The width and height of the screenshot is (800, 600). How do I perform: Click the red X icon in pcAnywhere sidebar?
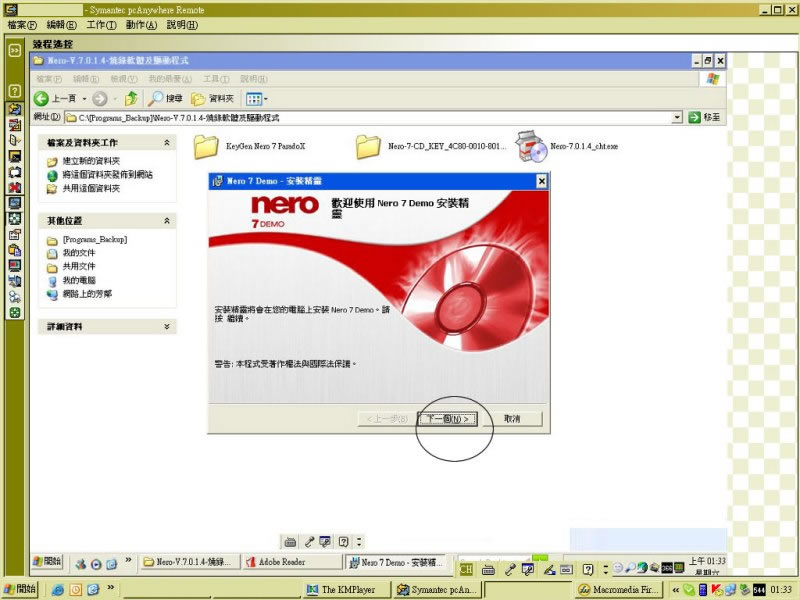(15, 187)
